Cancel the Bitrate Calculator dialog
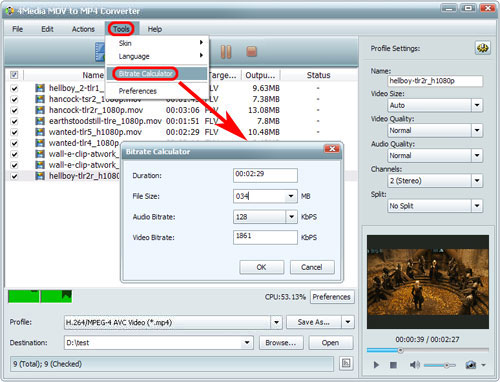The height and width of the screenshot is (382, 500). [312, 267]
